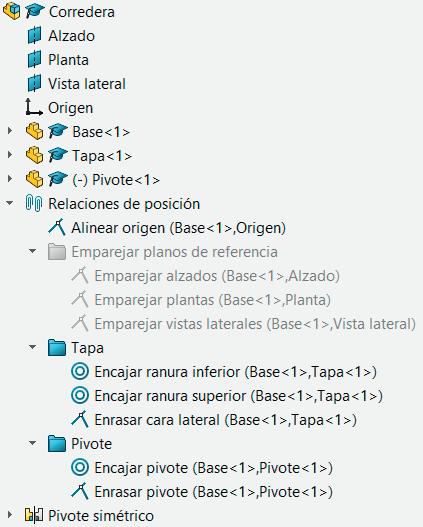This screenshot has width=423, height=527.
Task: Click the Vista lateral plane icon
Action: click(x=34, y=83)
